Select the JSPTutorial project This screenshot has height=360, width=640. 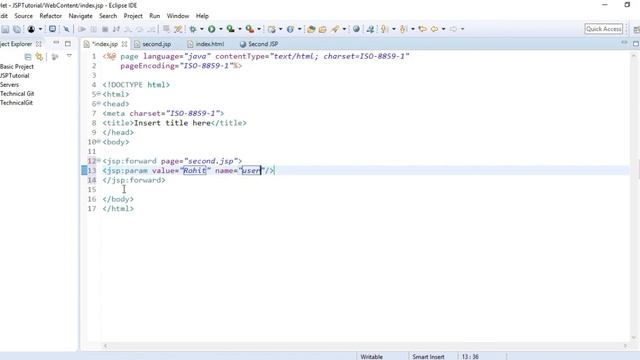coord(15,76)
